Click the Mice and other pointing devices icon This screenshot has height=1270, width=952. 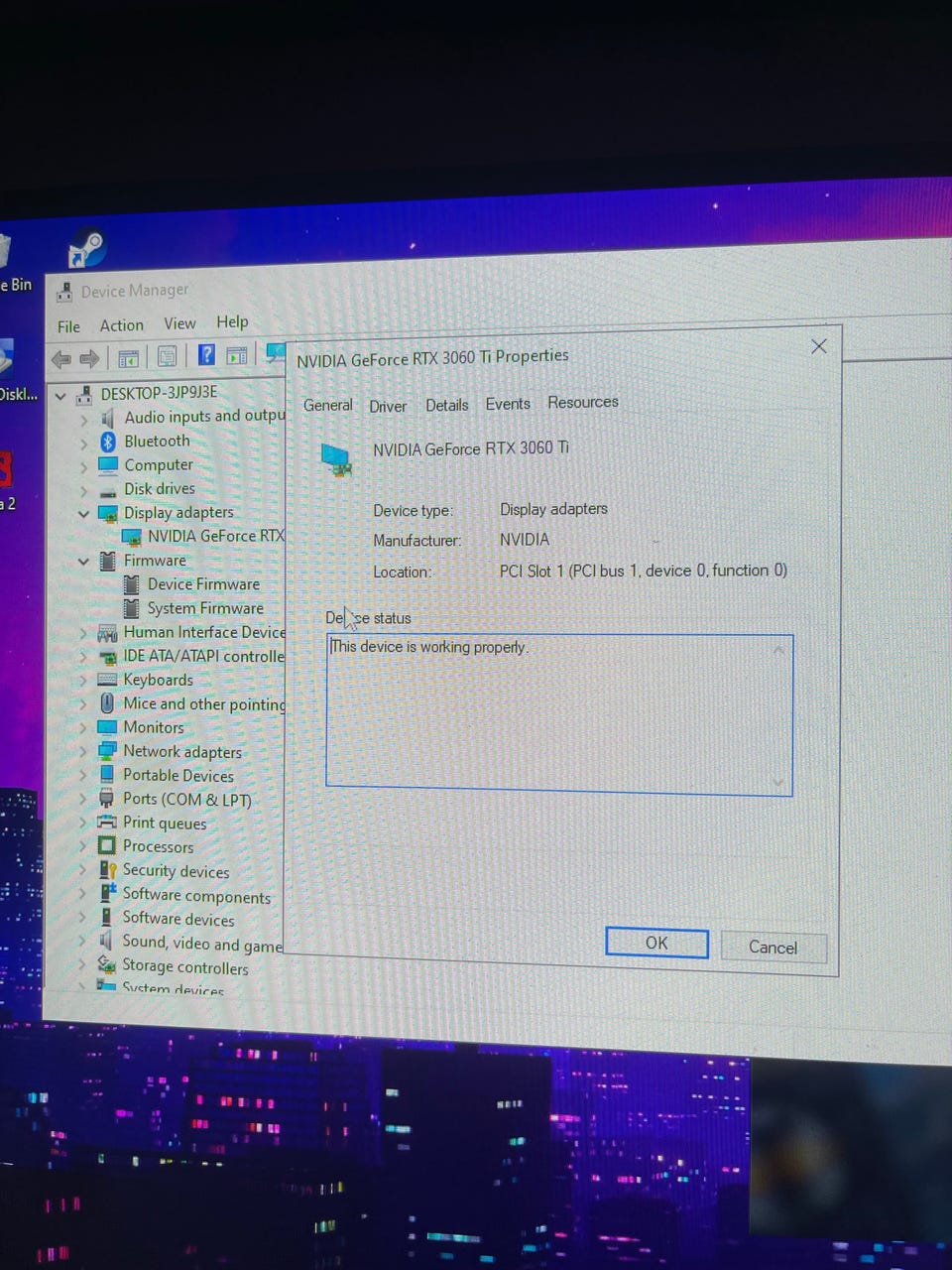106,703
